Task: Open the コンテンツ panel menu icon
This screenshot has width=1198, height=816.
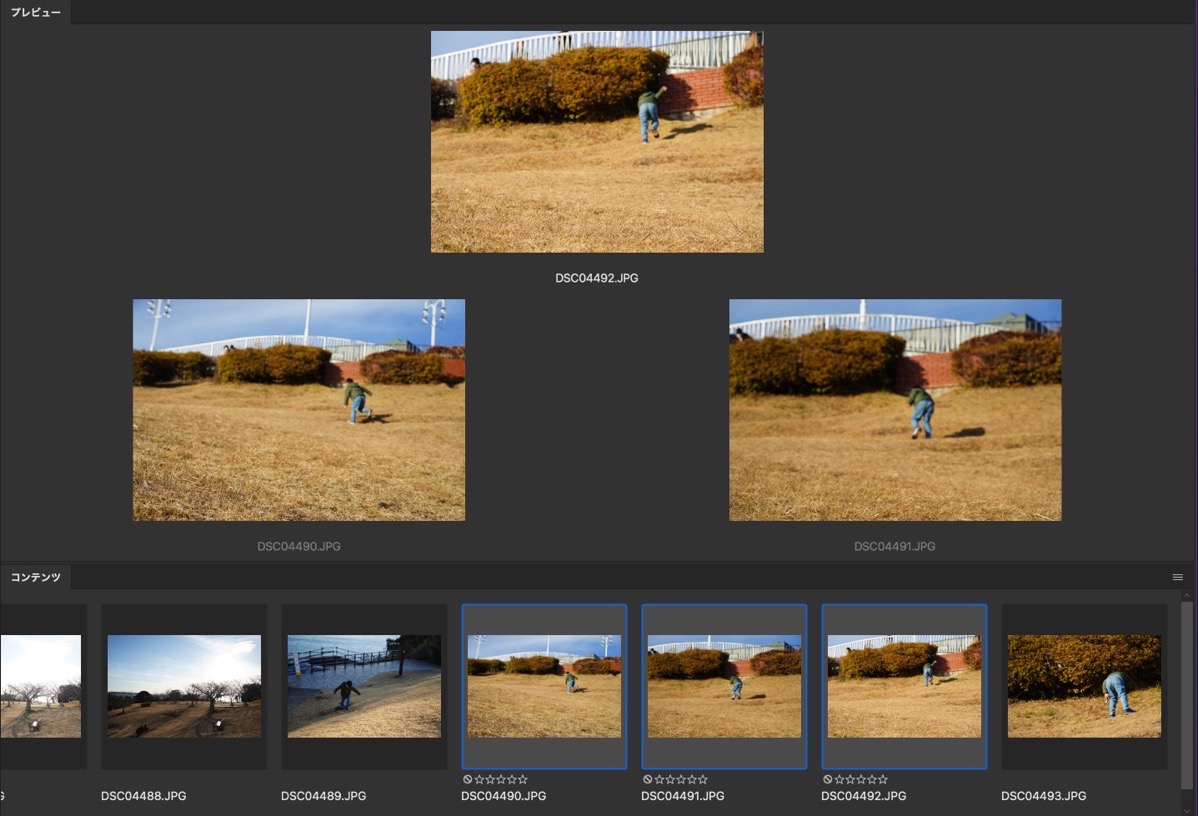Action: pyautogui.click(x=1177, y=577)
